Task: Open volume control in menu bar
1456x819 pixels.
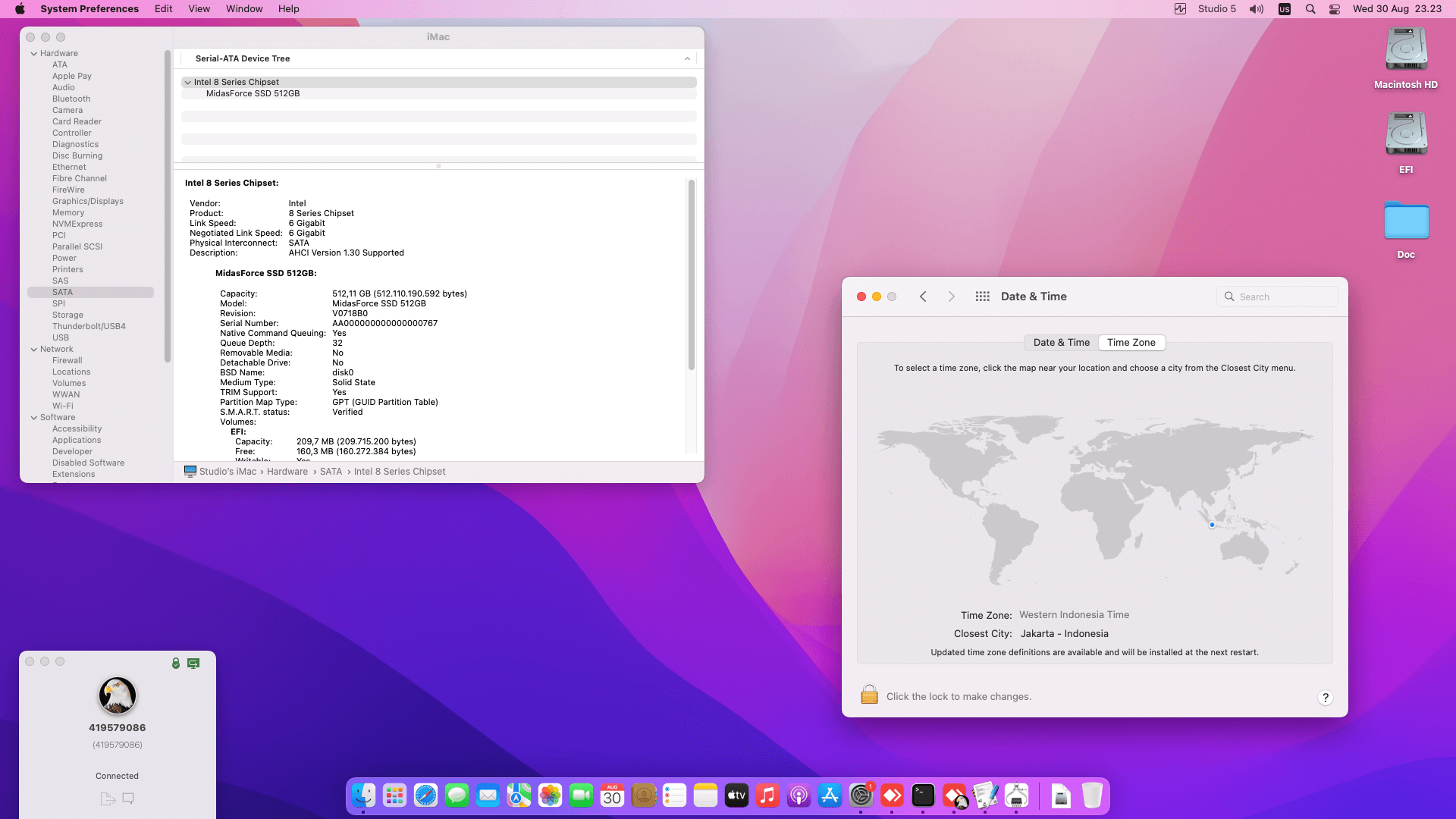Action: coord(1257,9)
